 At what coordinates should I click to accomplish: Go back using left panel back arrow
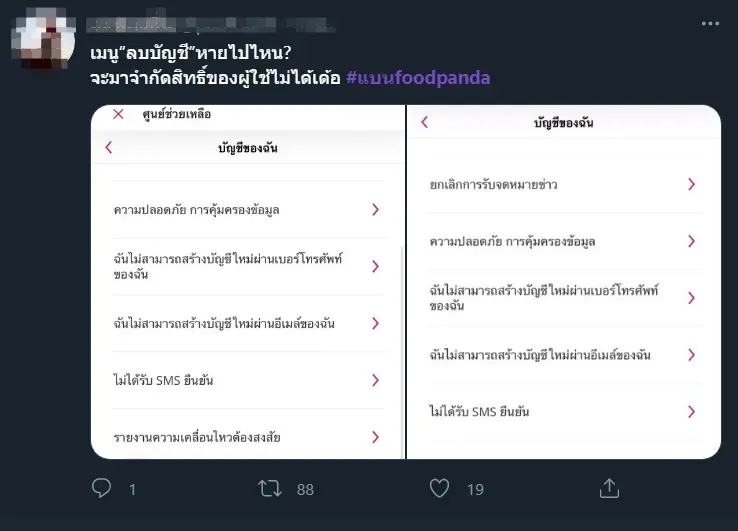109,148
